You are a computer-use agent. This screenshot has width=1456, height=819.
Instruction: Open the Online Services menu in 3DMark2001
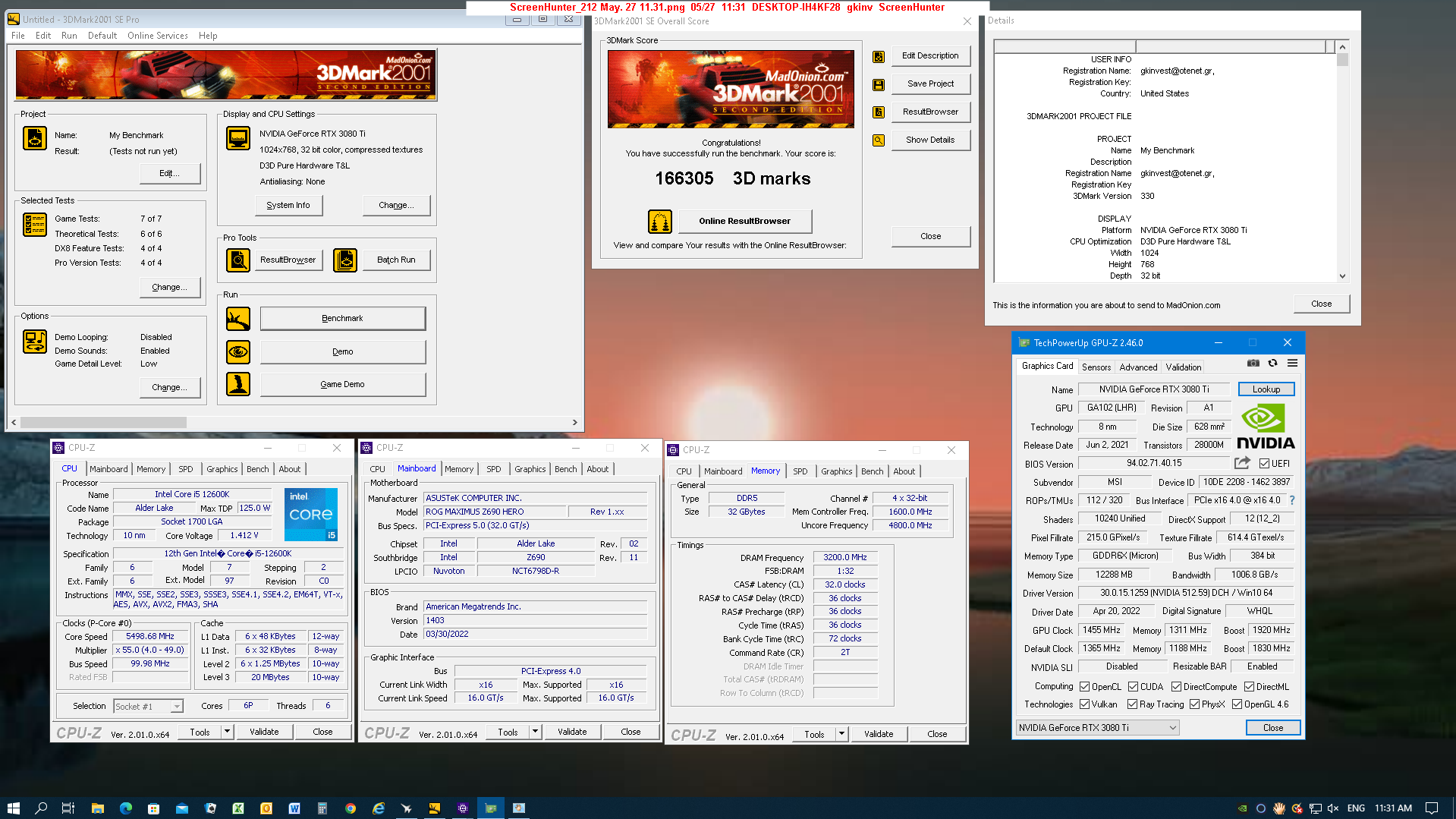[157, 36]
